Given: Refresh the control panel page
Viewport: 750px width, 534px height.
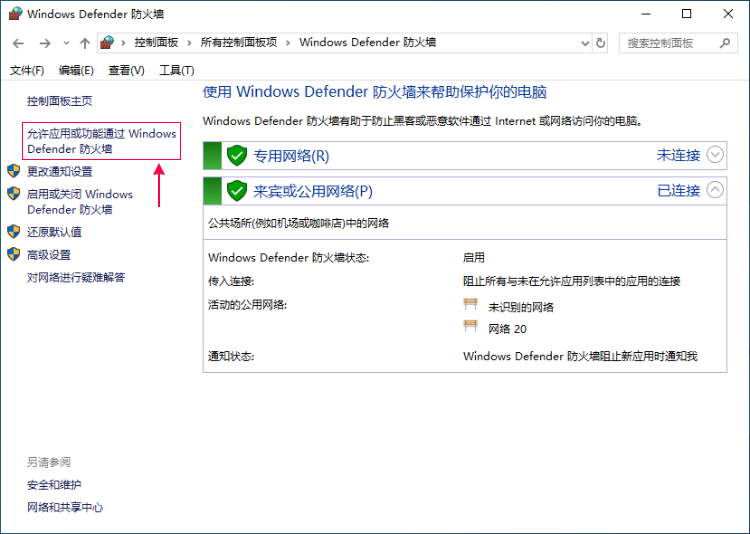Looking at the screenshot, I should click(x=600, y=44).
